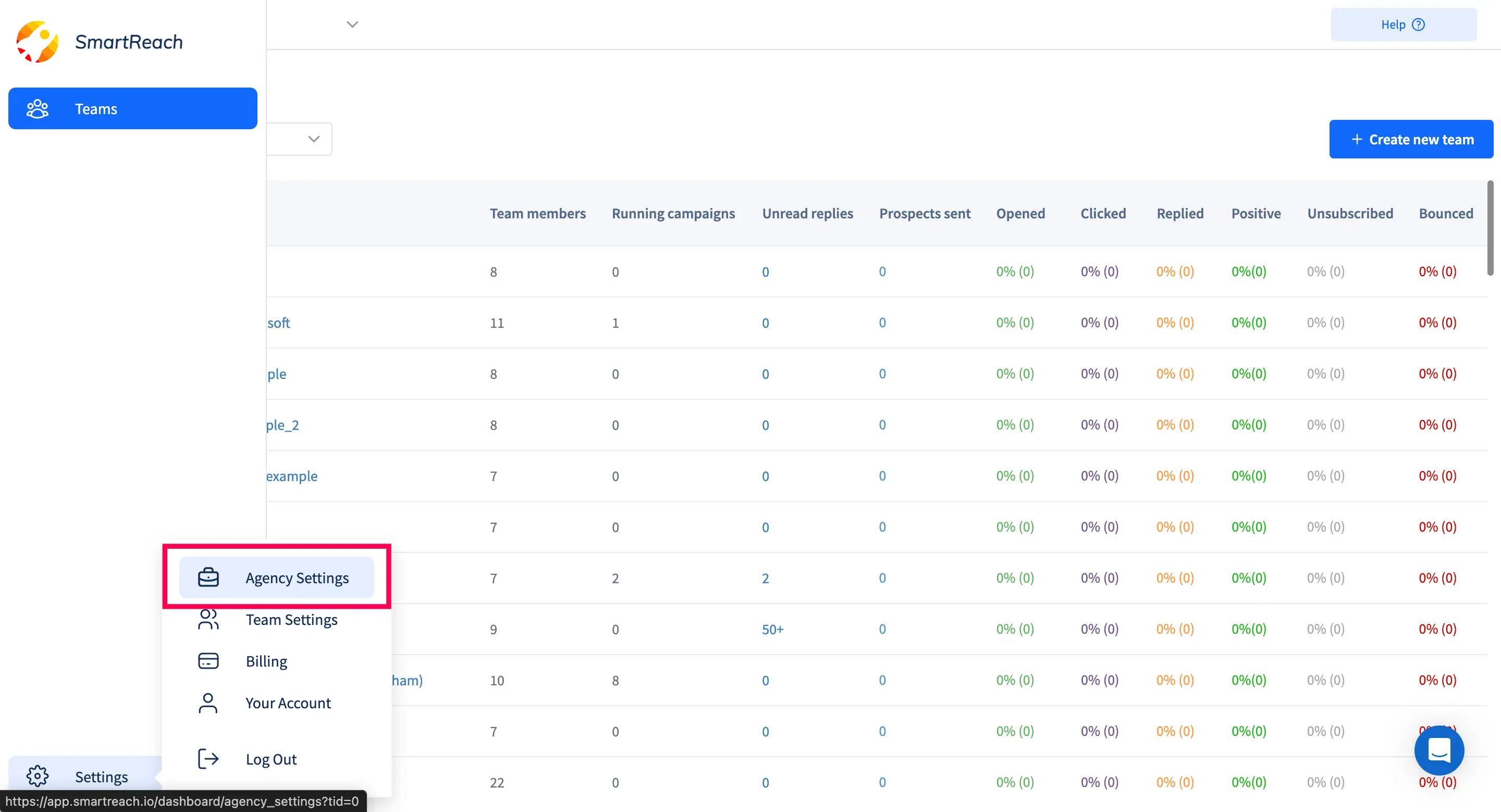Choose Log Out from the menu
Image resolution: width=1501 pixels, height=812 pixels.
coord(277,759)
